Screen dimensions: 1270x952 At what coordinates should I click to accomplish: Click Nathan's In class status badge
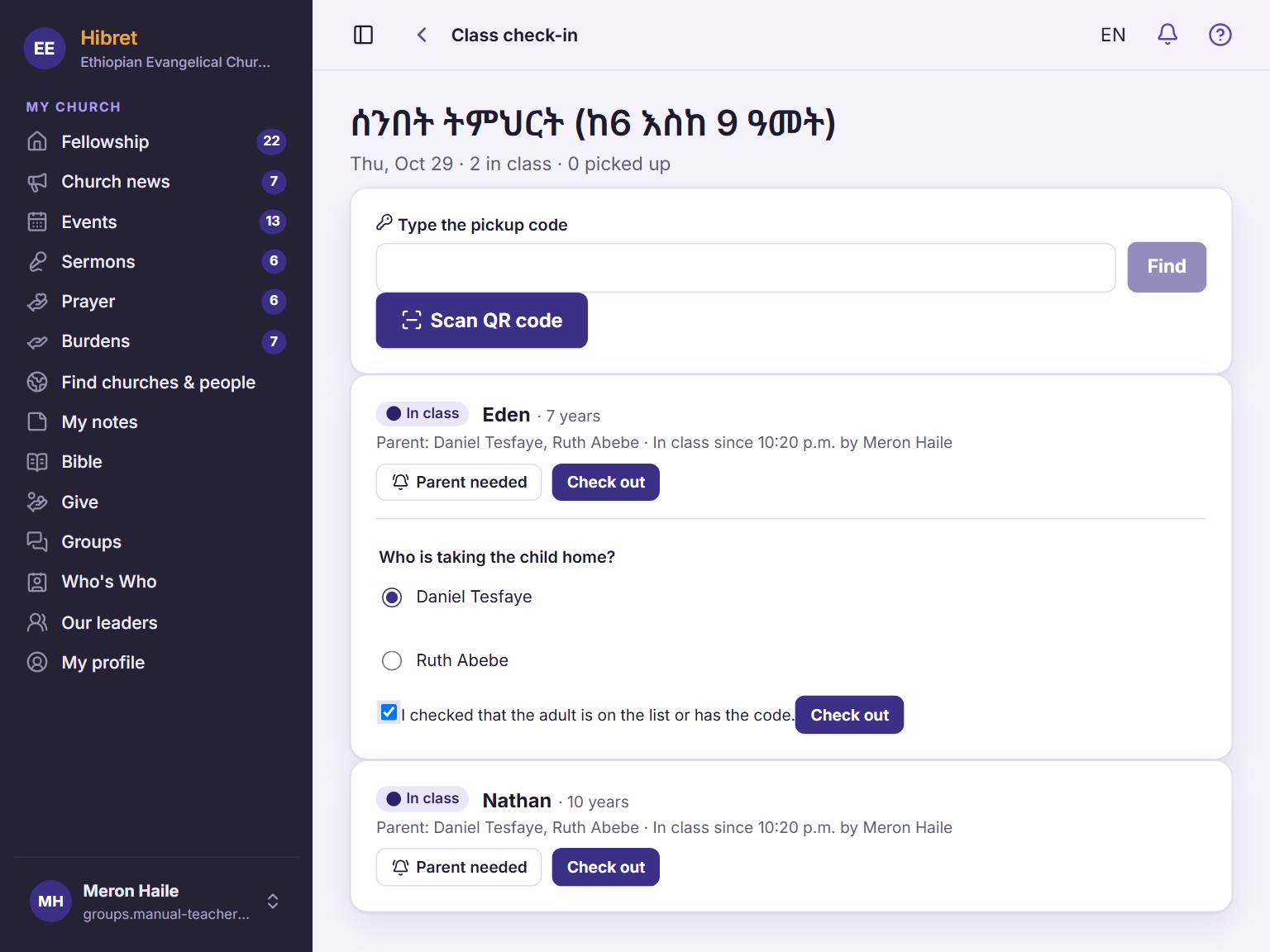tap(423, 798)
